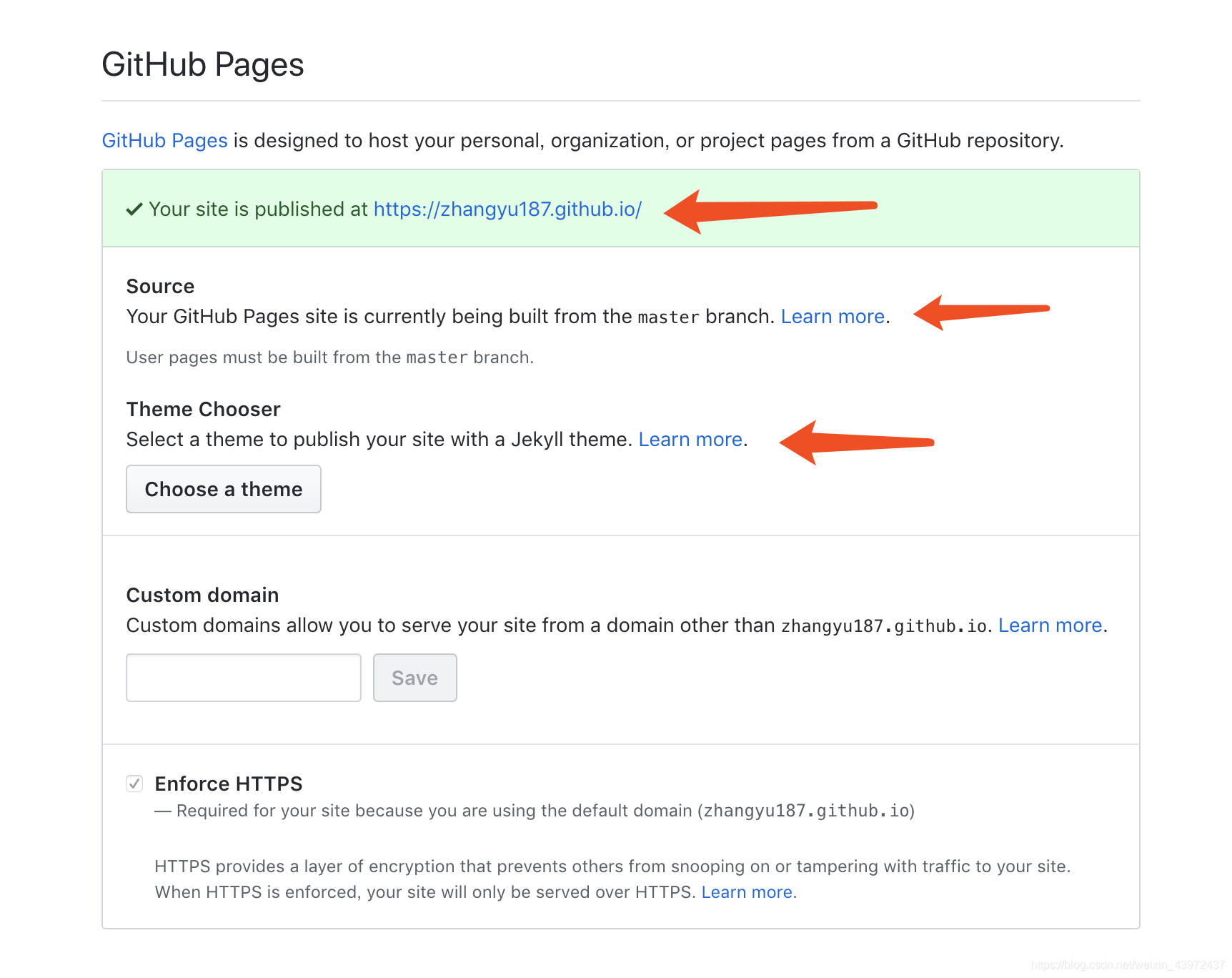Click Learn more link about HTTPS enforcement
This screenshot has height=978, width=1232.
747,892
